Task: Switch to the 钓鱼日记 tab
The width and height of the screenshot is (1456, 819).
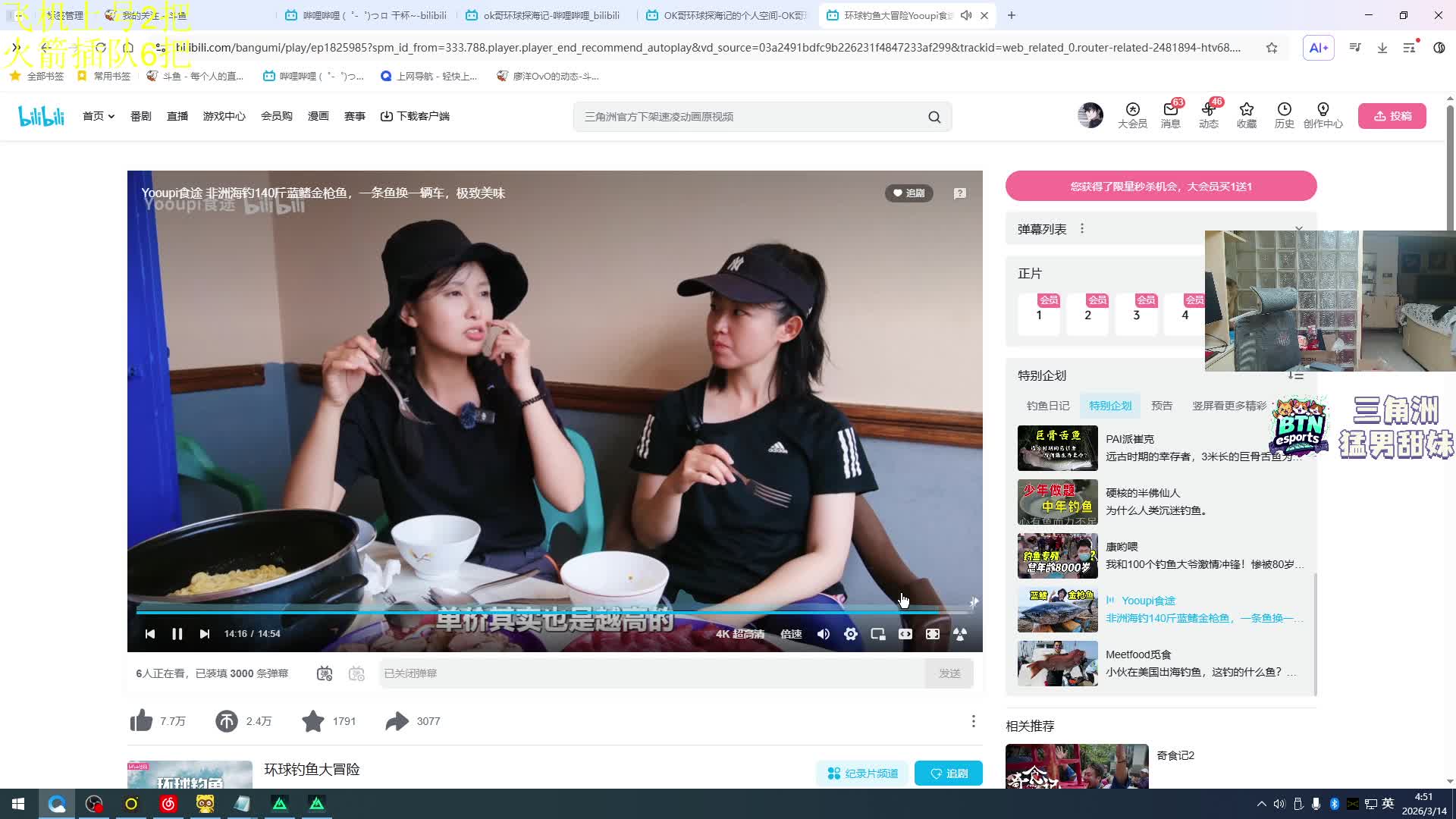Action: pos(1048,406)
